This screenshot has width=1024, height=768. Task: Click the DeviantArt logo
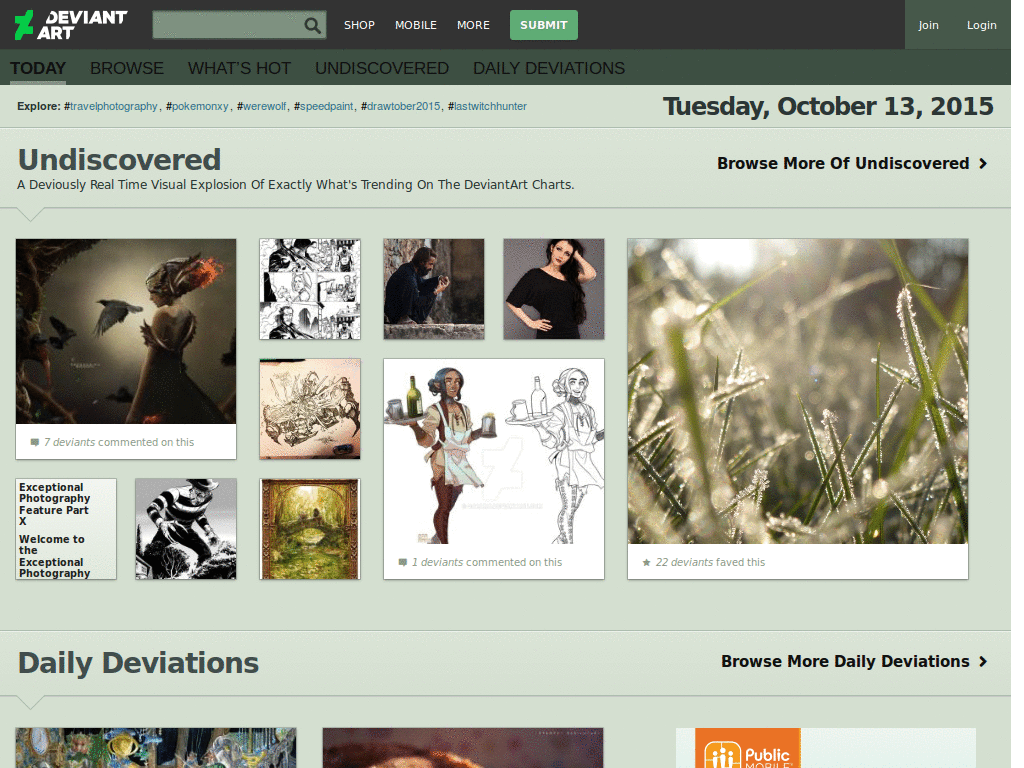(71, 25)
